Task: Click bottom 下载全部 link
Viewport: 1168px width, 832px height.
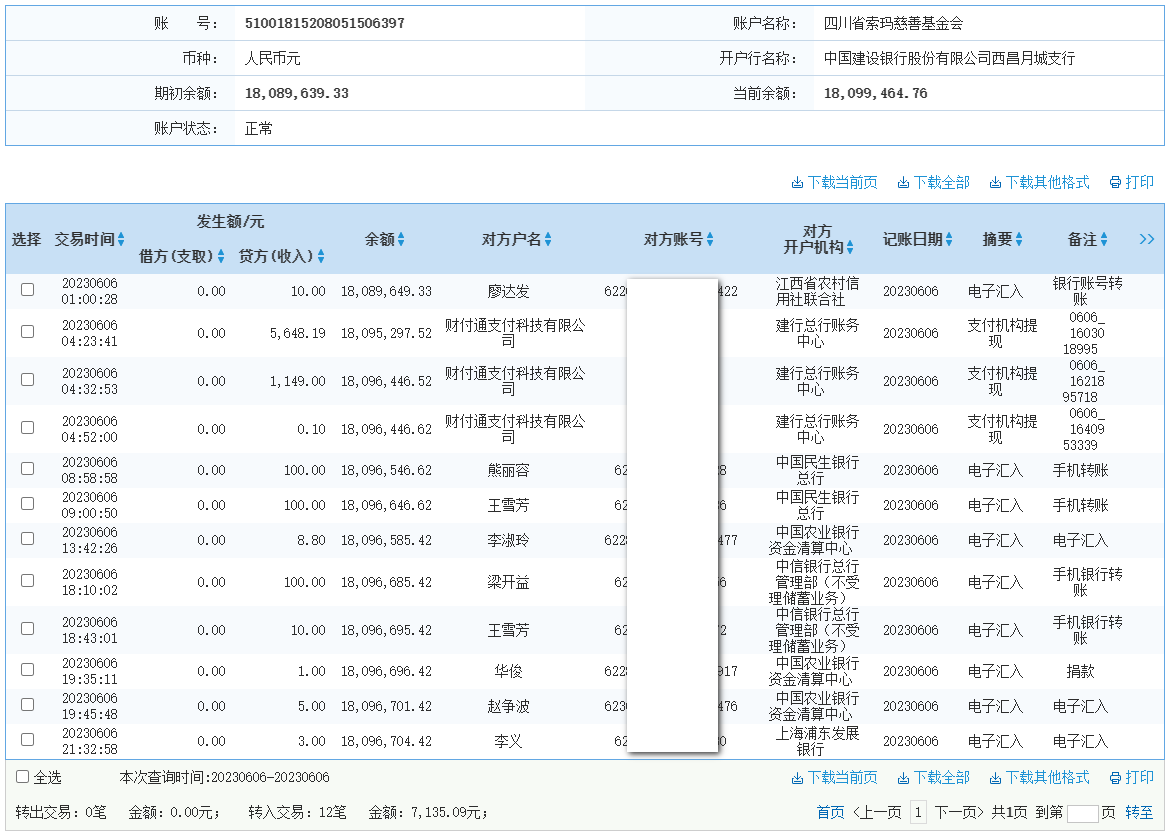Action: 933,778
